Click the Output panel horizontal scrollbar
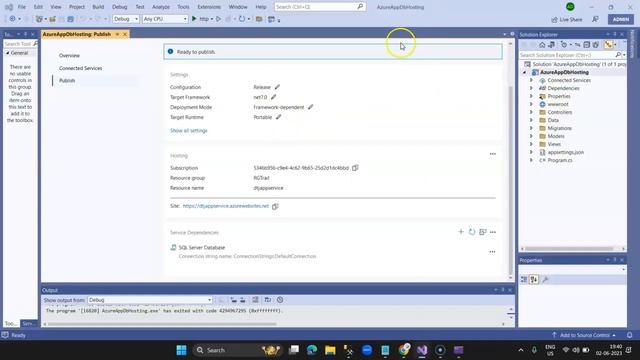 [x=162, y=324]
